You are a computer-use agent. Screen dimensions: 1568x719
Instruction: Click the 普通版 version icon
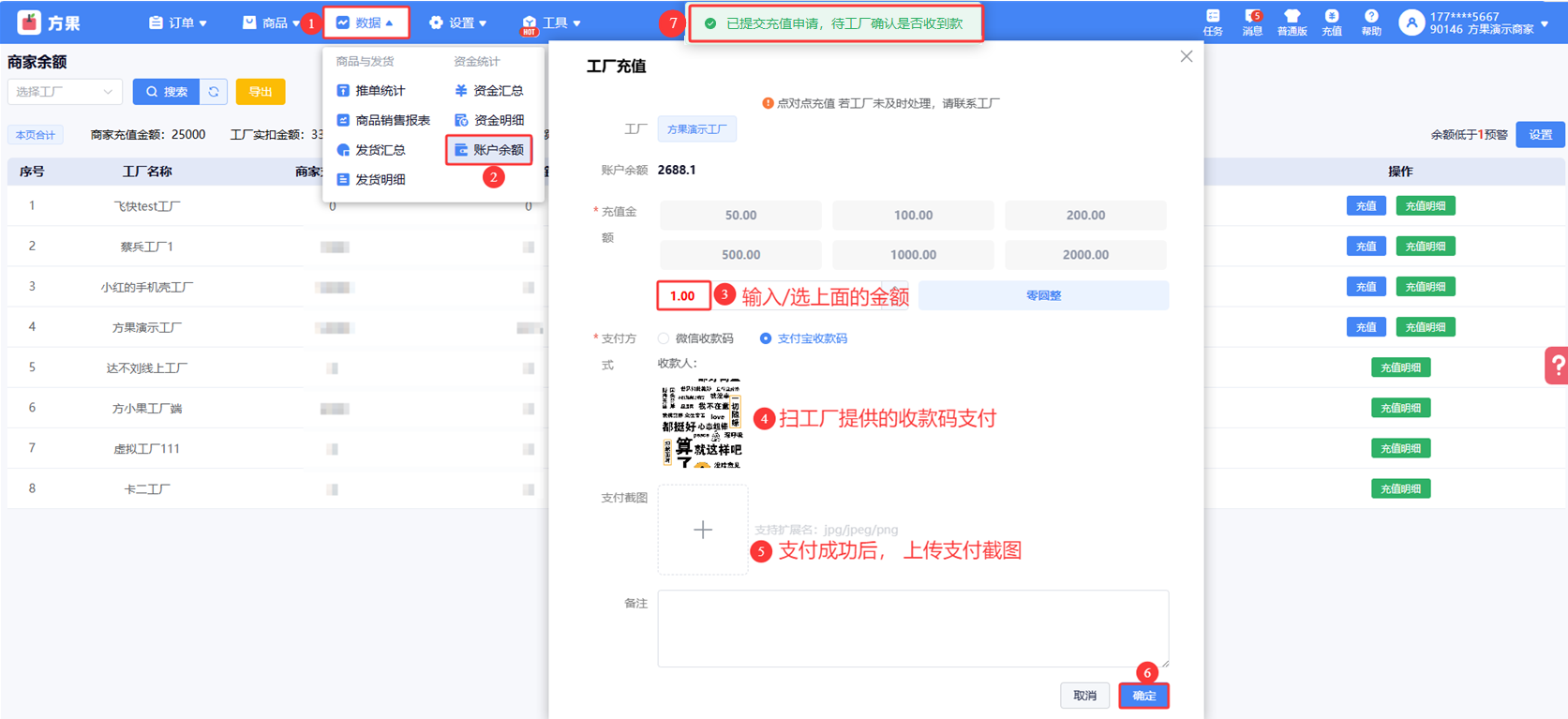pos(1292,22)
